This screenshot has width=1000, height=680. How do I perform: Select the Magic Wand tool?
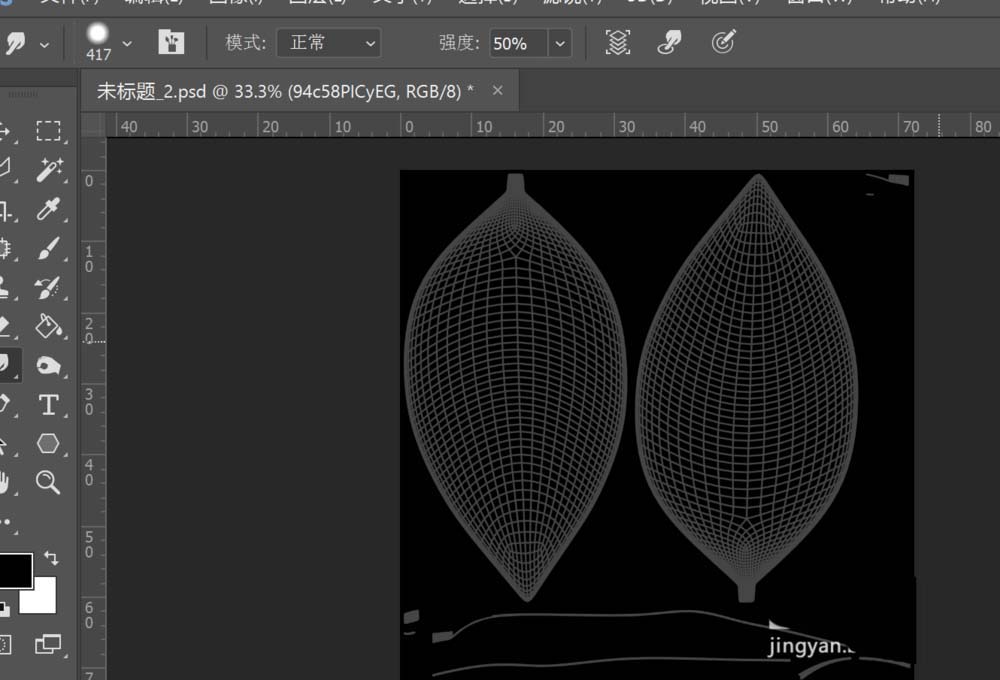[x=47, y=170]
